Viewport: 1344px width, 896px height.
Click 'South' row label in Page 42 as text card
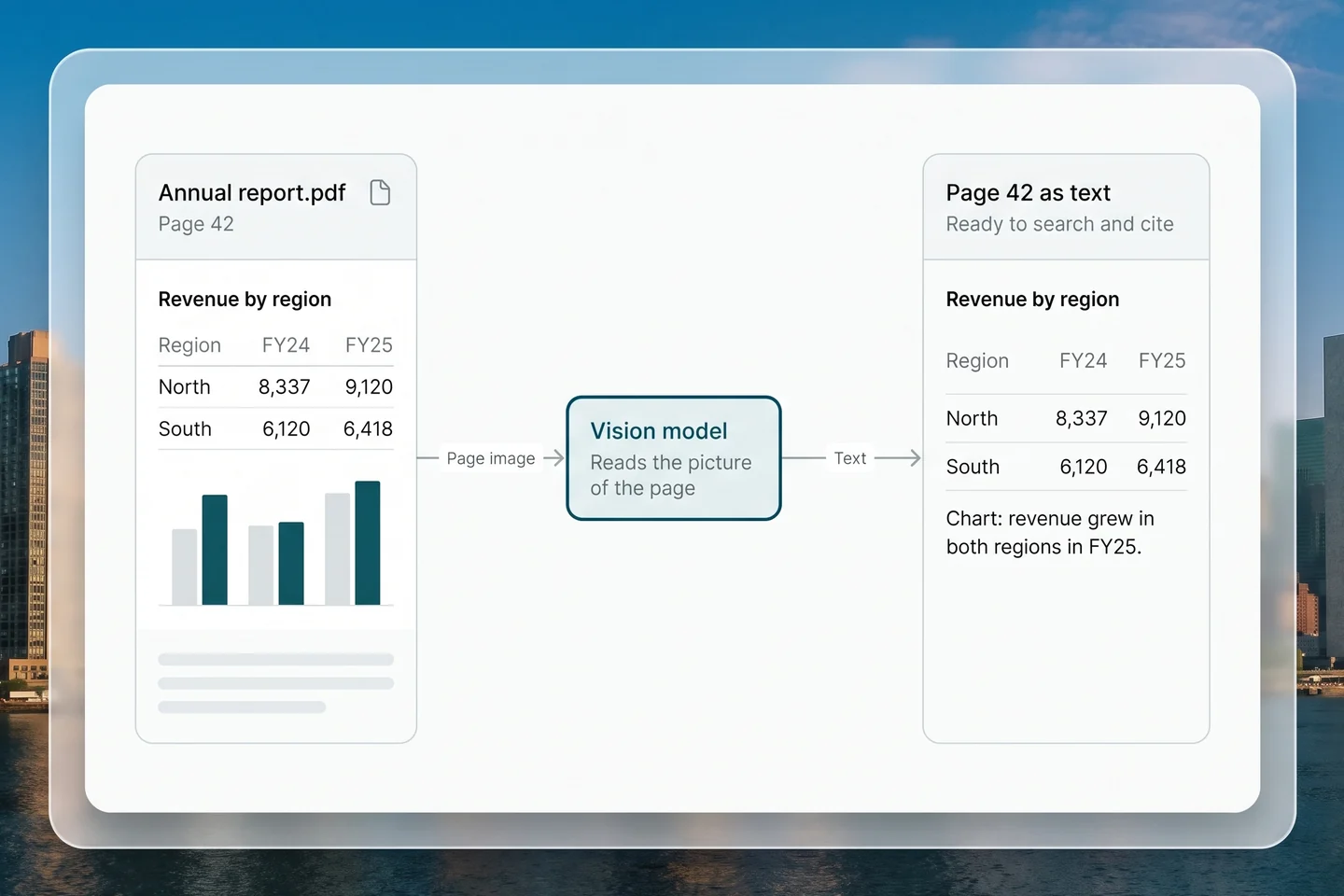(x=973, y=467)
